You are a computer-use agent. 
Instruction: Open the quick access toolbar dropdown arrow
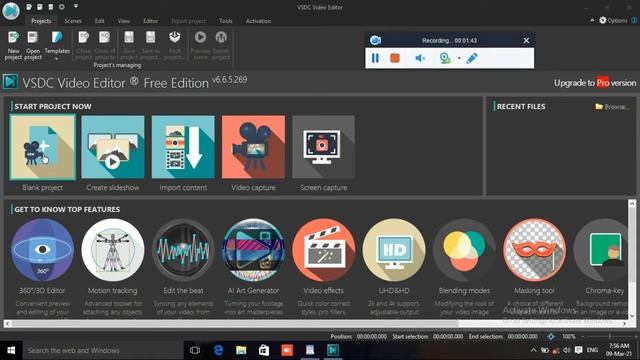(76, 7)
